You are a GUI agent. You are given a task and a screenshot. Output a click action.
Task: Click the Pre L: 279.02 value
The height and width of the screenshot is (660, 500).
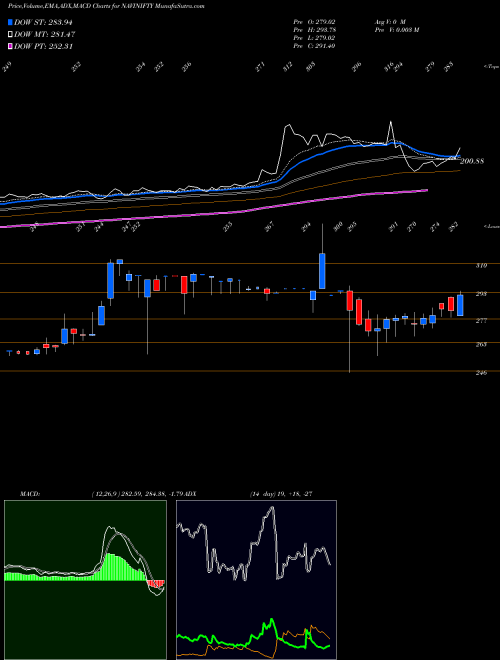[314, 37]
